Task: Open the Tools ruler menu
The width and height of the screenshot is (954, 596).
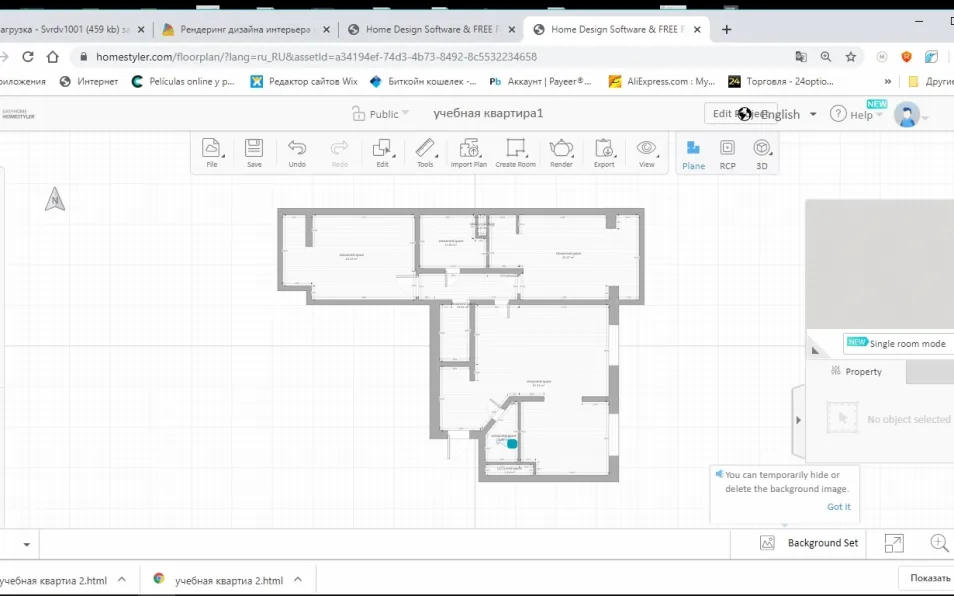Action: (425, 152)
